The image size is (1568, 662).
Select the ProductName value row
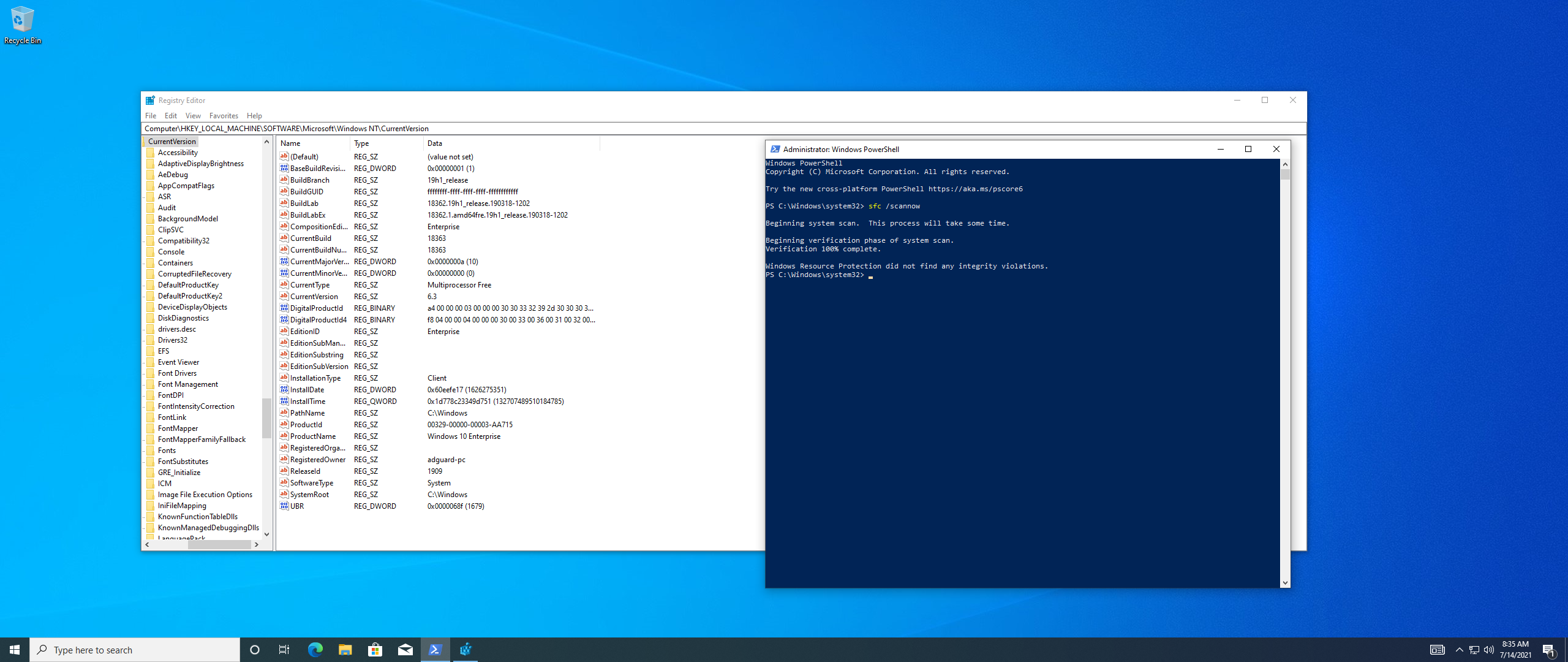439,436
